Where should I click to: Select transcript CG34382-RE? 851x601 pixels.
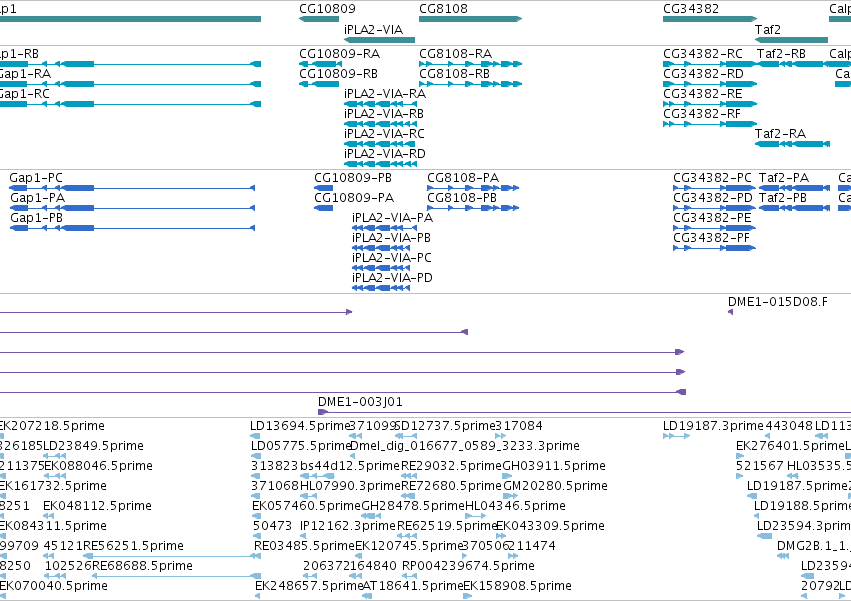pyautogui.click(x=702, y=94)
